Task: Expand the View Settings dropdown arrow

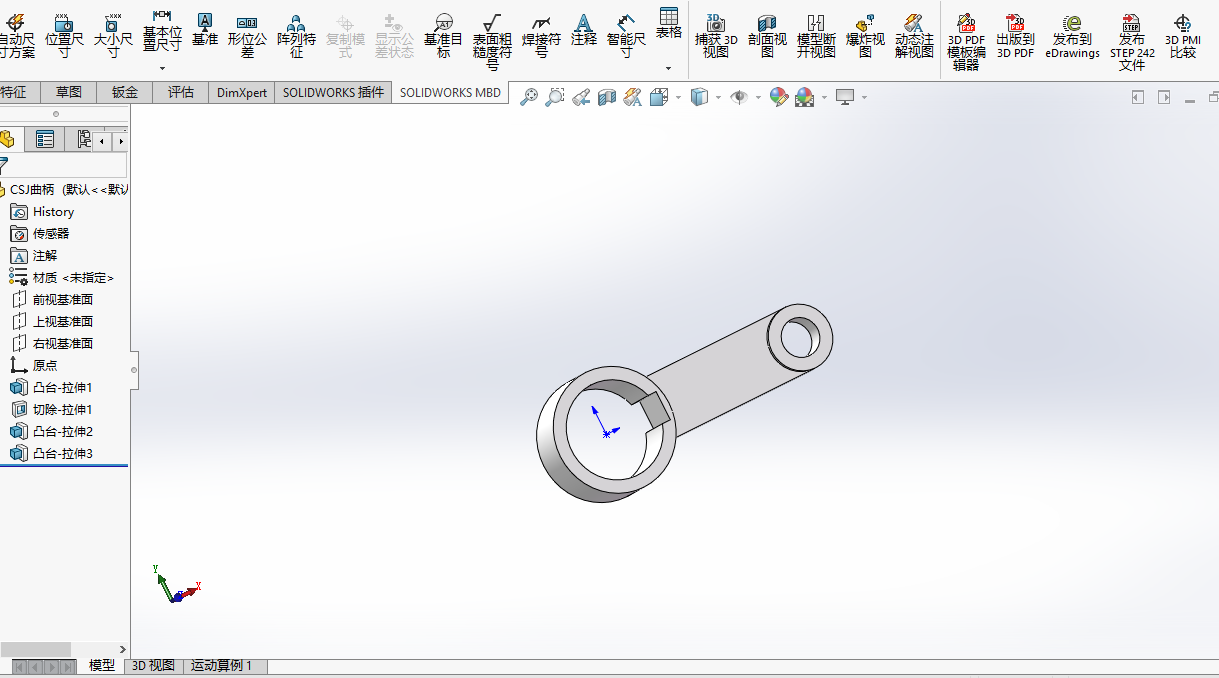Action: tap(864, 98)
